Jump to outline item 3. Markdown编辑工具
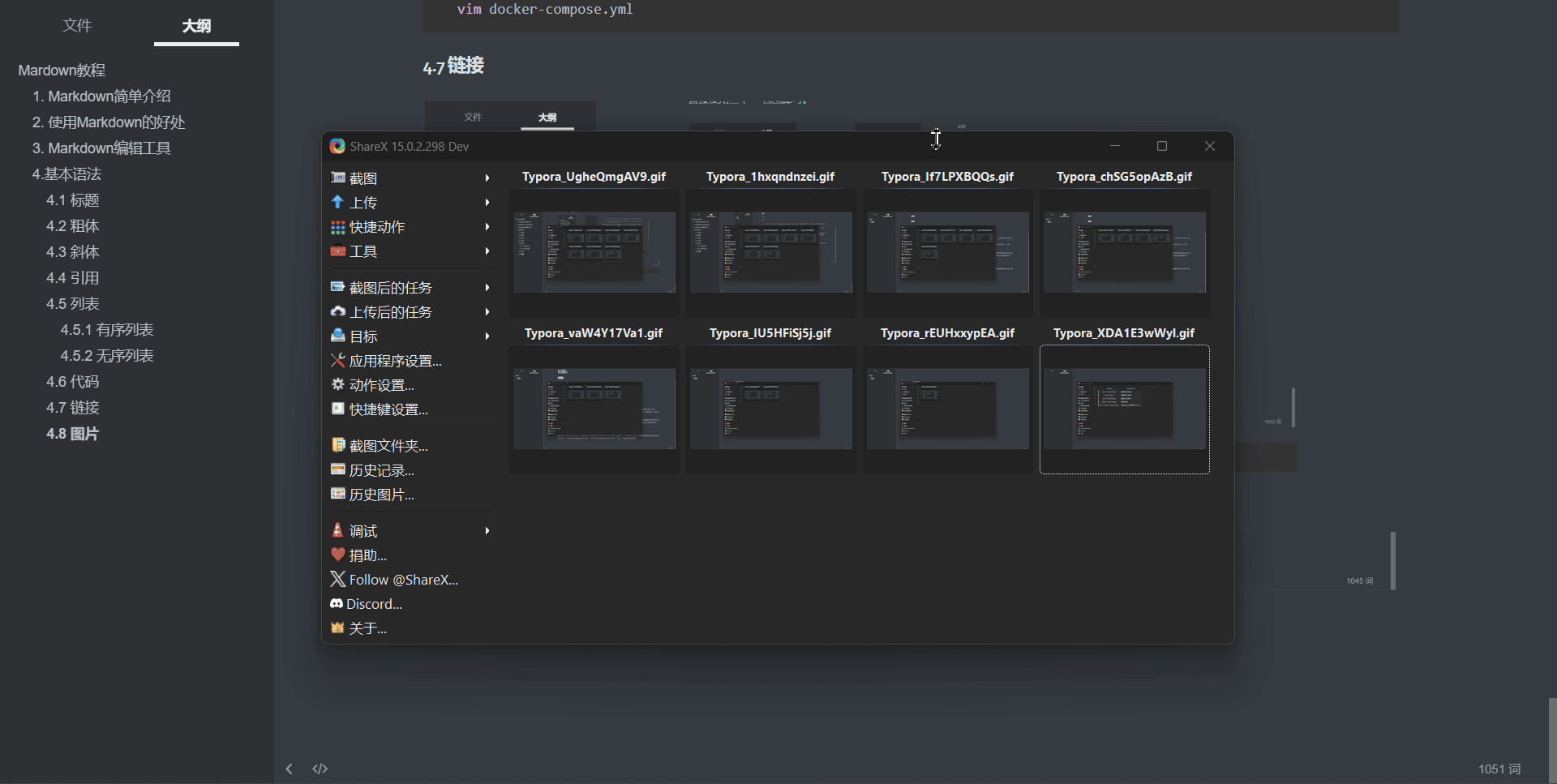This screenshot has height=784, width=1557. point(101,148)
